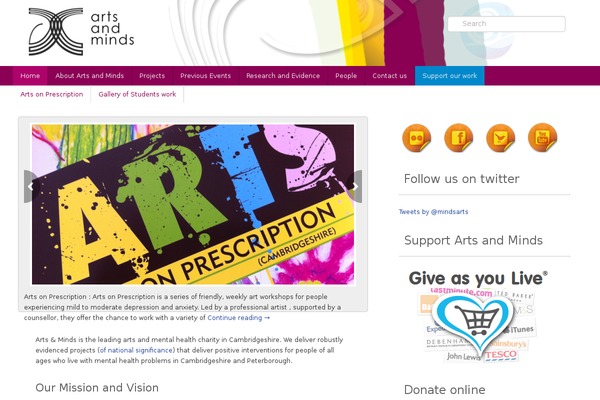Open Gallery of Students work link
The image size is (600, 400).
point(137,94)
